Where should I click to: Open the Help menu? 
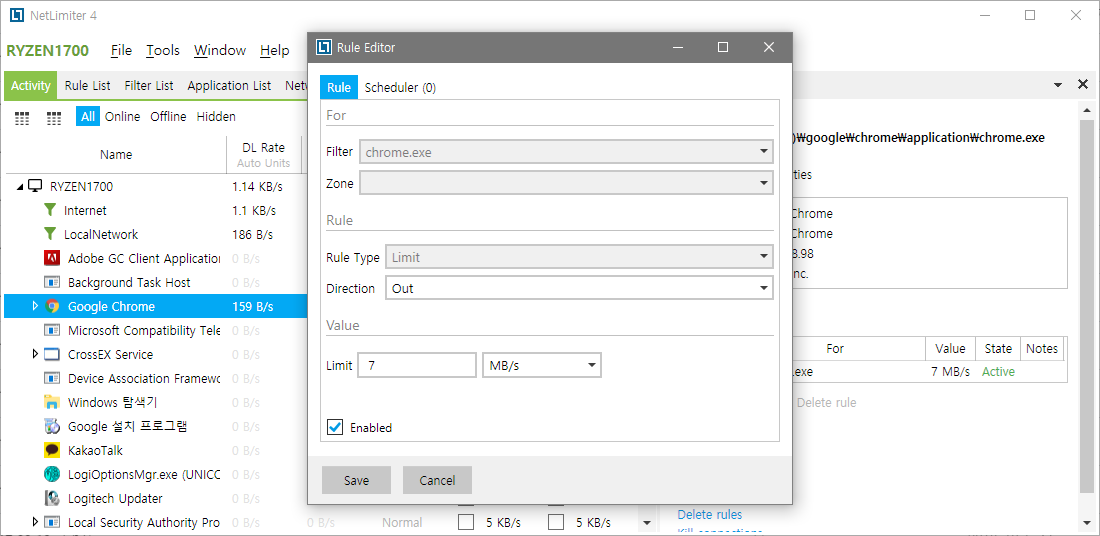pos(274,51)
